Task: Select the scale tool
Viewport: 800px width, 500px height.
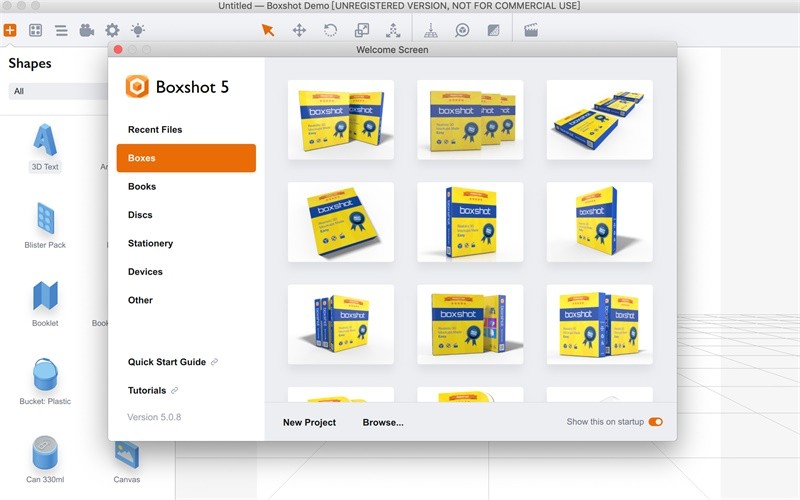Action: point(362,30)
